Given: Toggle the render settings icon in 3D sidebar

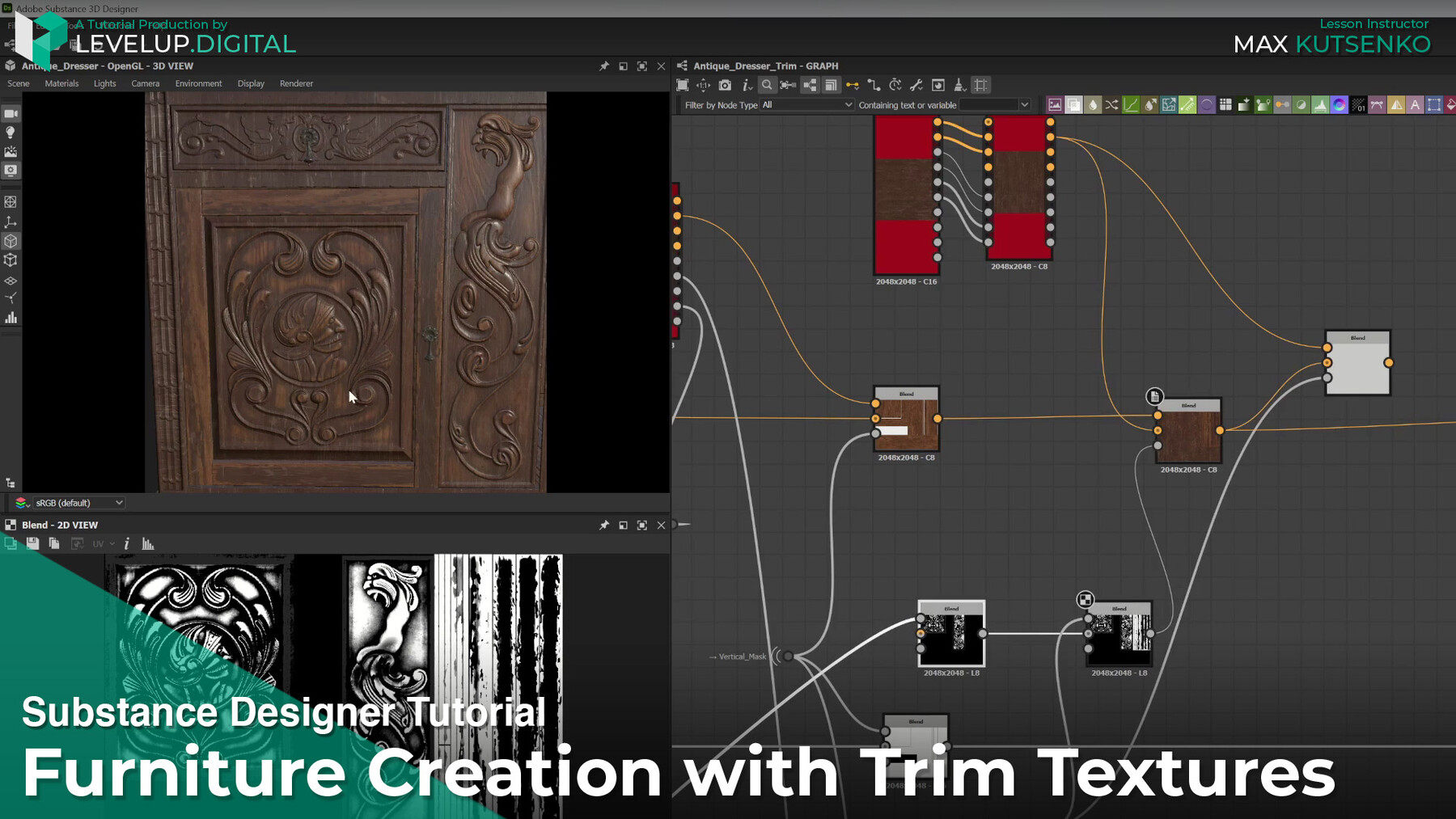Looking at the screenshot, I should point(11,171).
